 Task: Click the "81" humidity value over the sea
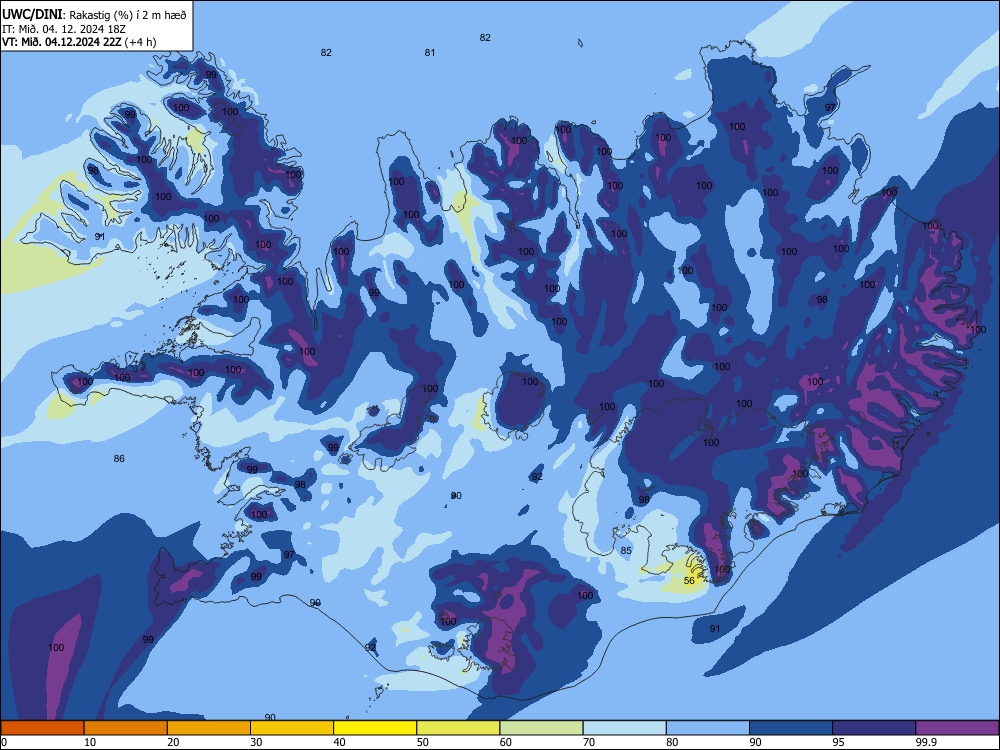coord(430,52)
